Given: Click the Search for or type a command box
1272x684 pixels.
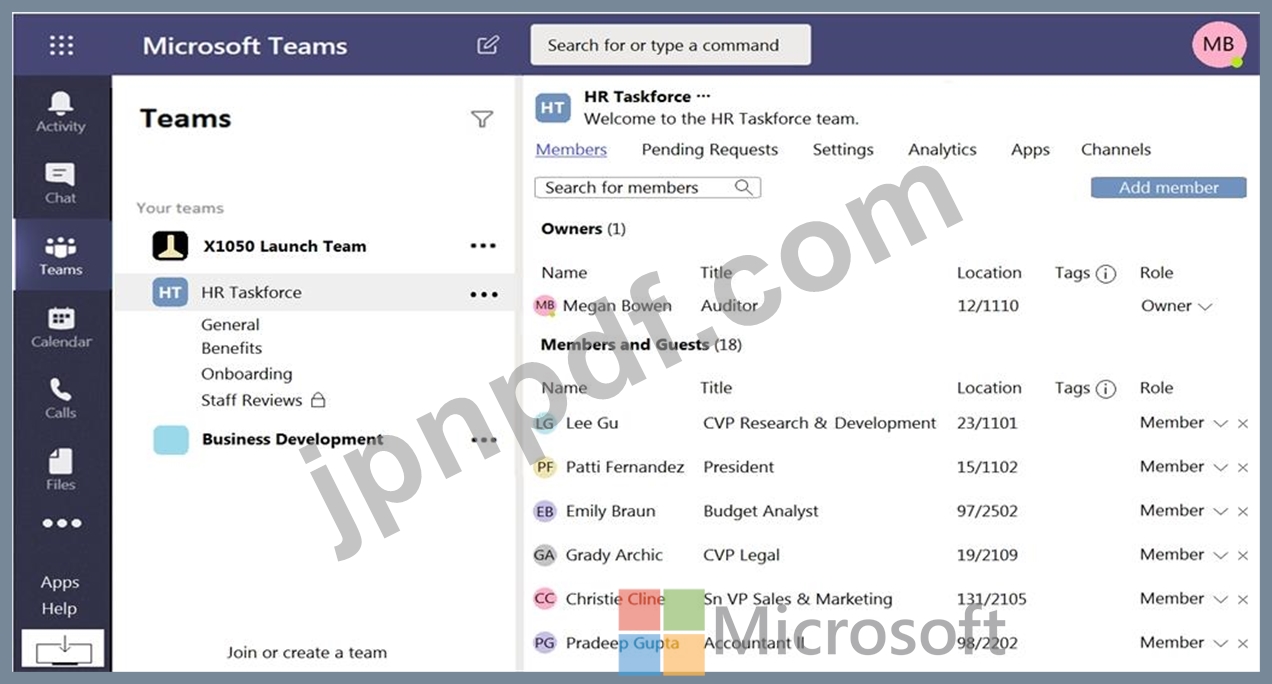Looking at the screenshot, I should (x=671, y=45).
